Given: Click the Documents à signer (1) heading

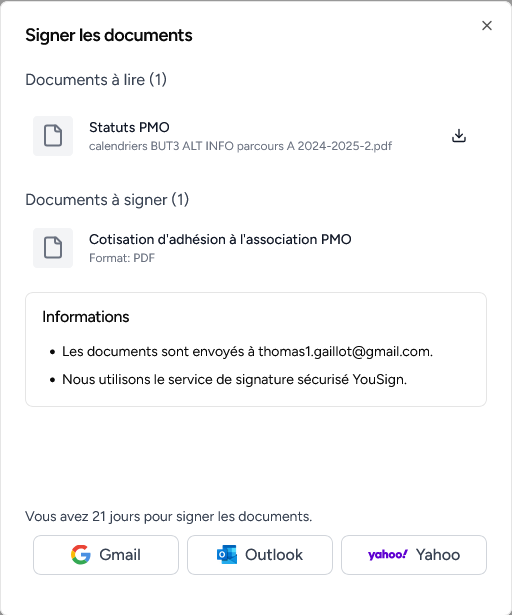Looking at the screenshot, I should [107, 200].
